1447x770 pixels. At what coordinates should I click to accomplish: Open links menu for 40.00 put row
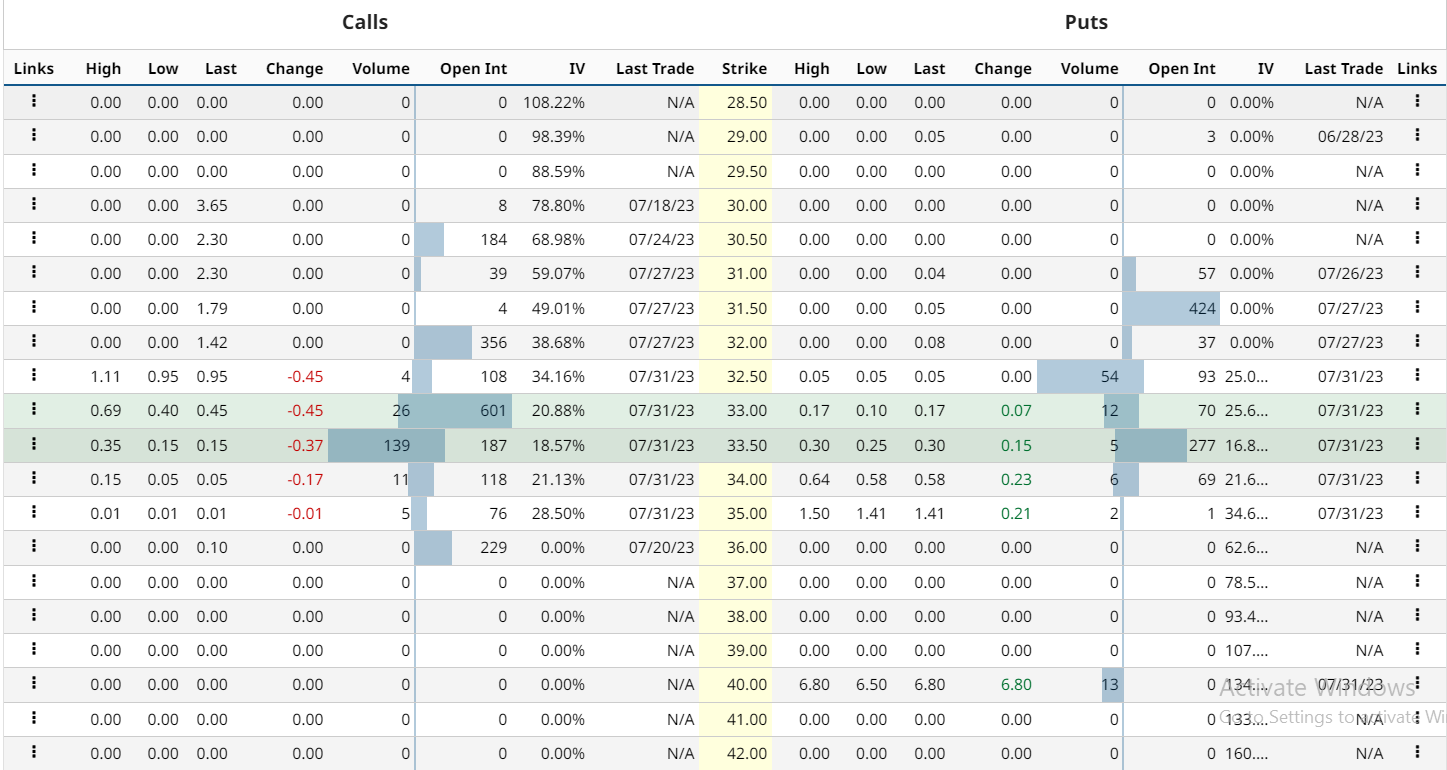pos(1417,683)
